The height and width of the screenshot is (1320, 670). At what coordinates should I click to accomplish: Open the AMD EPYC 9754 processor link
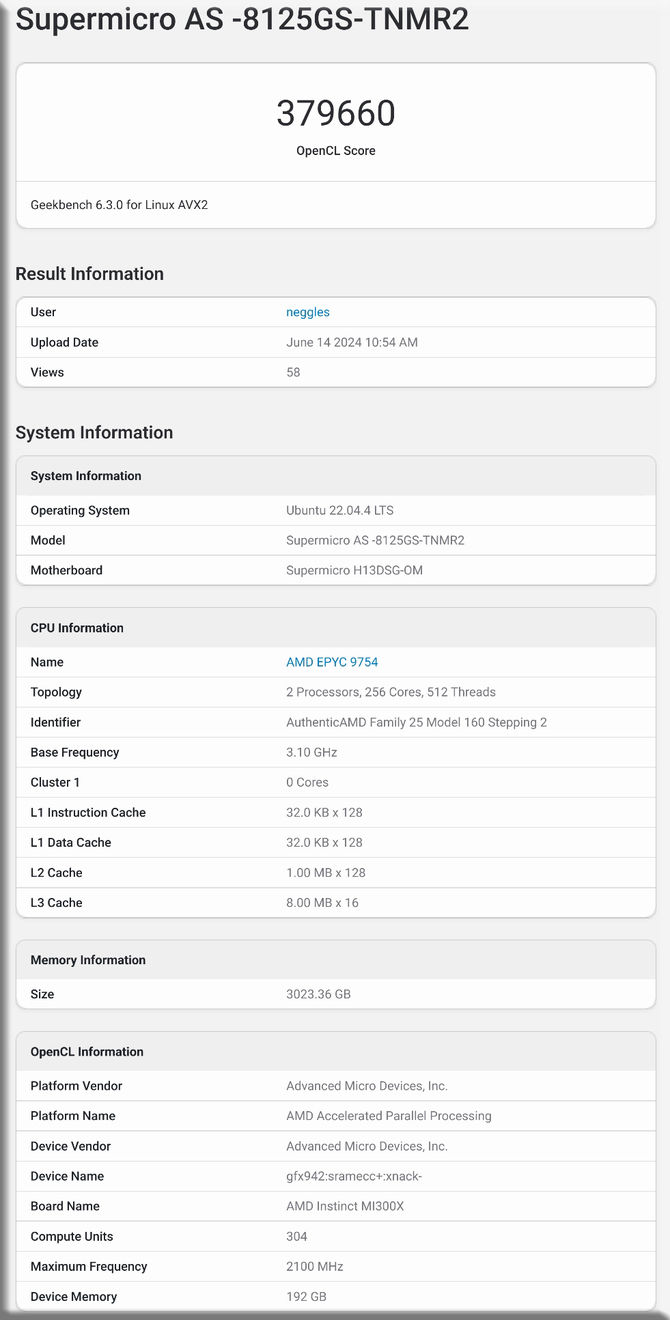click(332, 662)
